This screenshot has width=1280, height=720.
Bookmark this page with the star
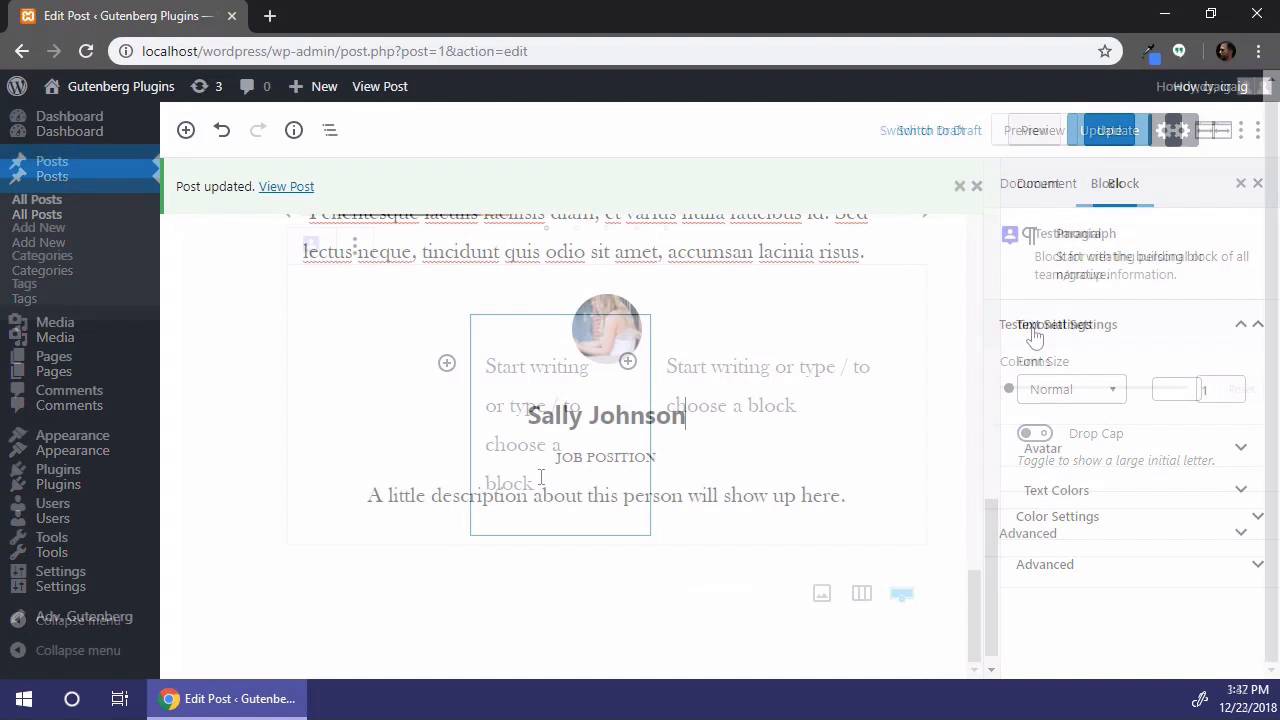pyautogui.click(x=1105, y=51)
